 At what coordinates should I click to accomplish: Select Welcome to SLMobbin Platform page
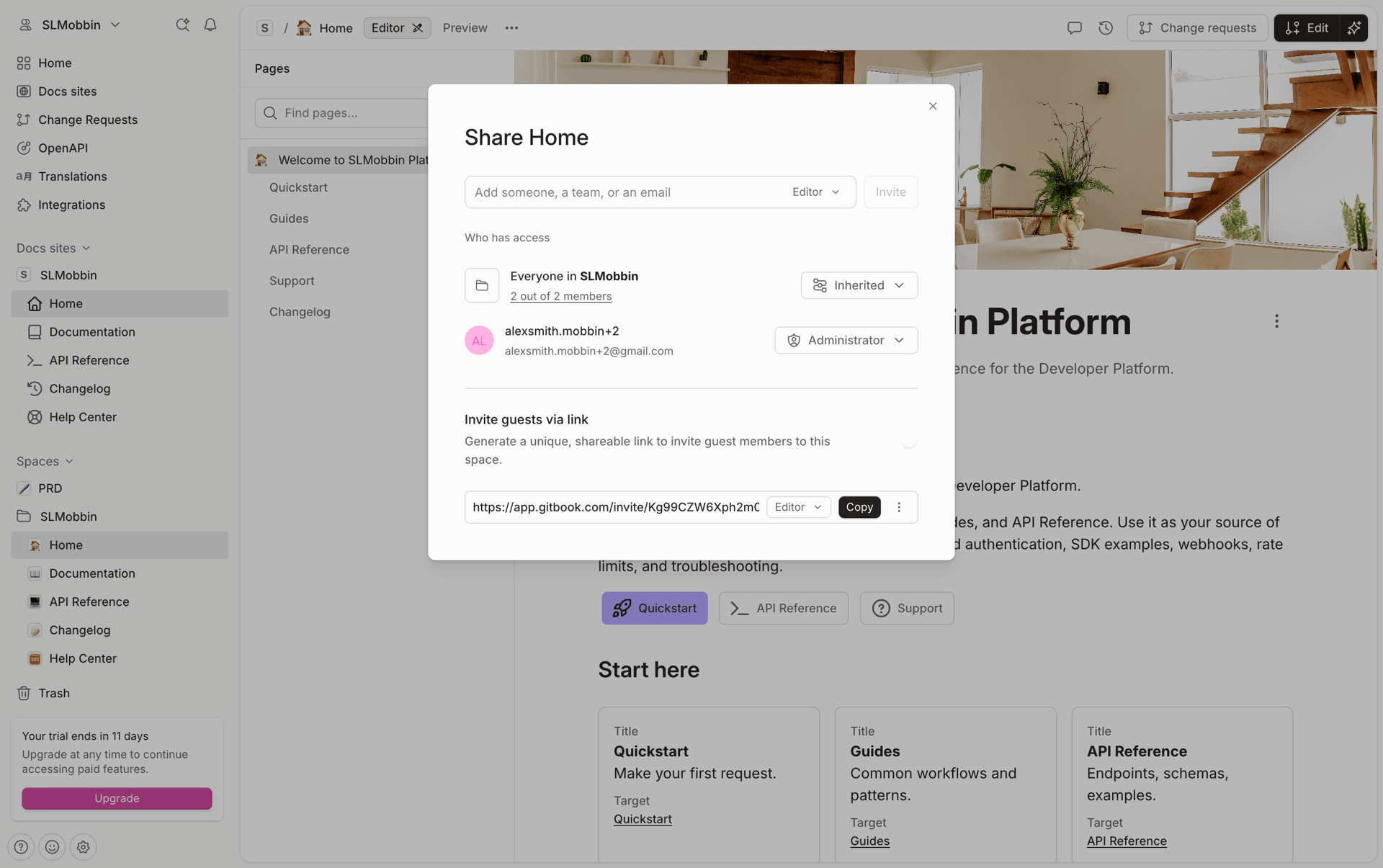tap(339, 160)
